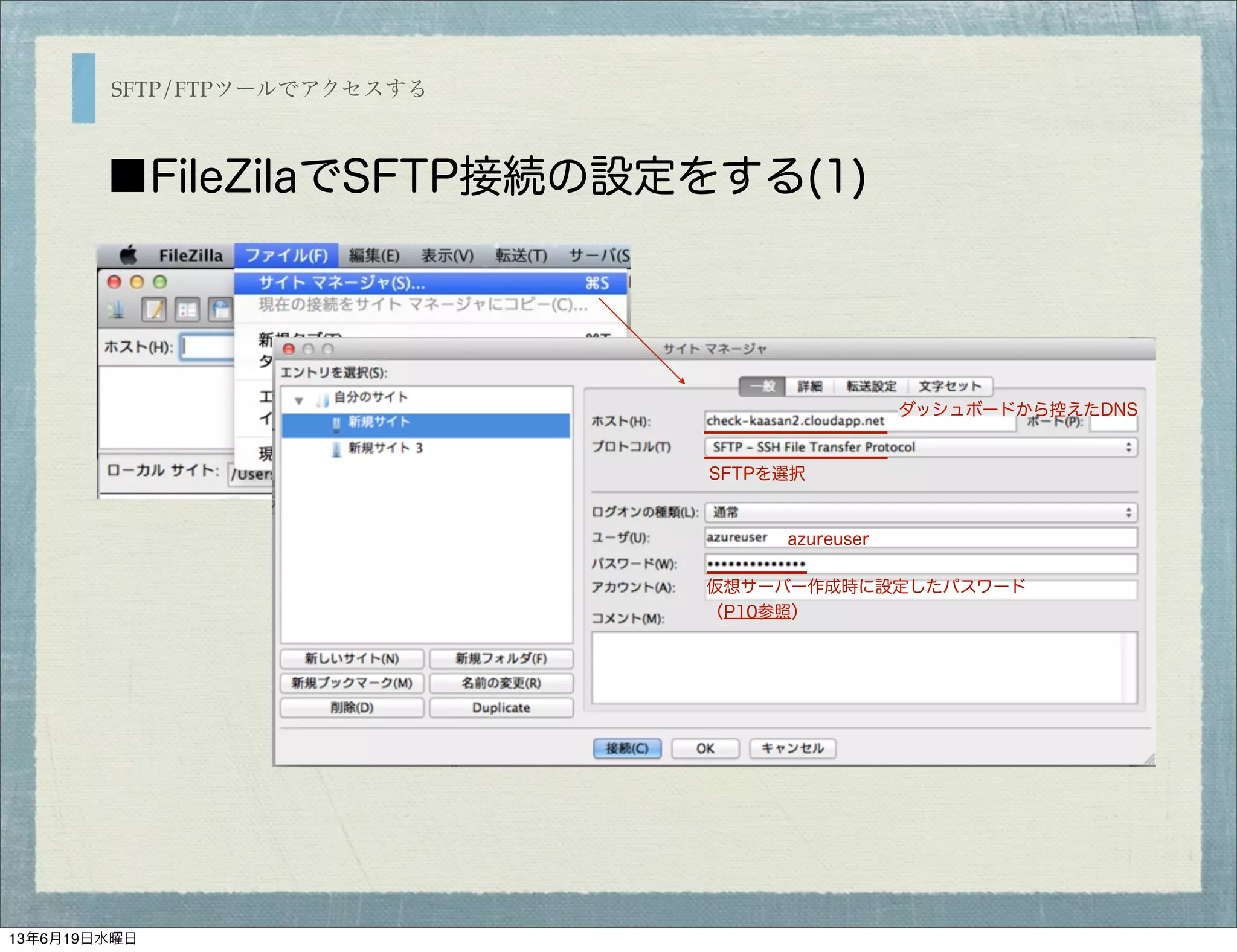This screenshot has width=1237, height=952.
Task: Toggle local directory tree toolbar icon
Action: [x=187, y=310]
